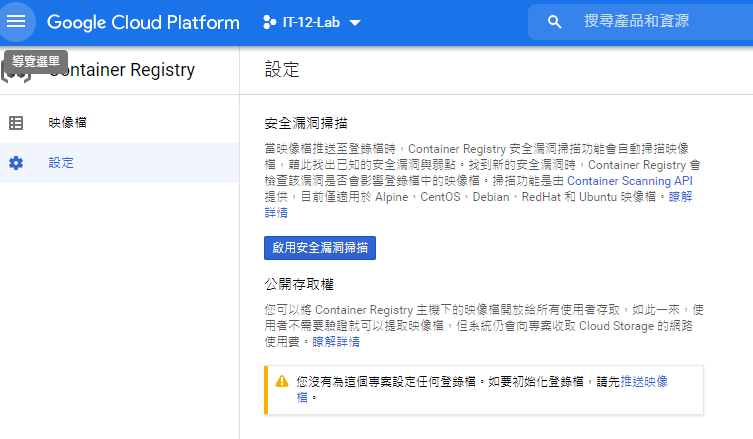Click the 安全漏洞掃描 section heading

306,123
